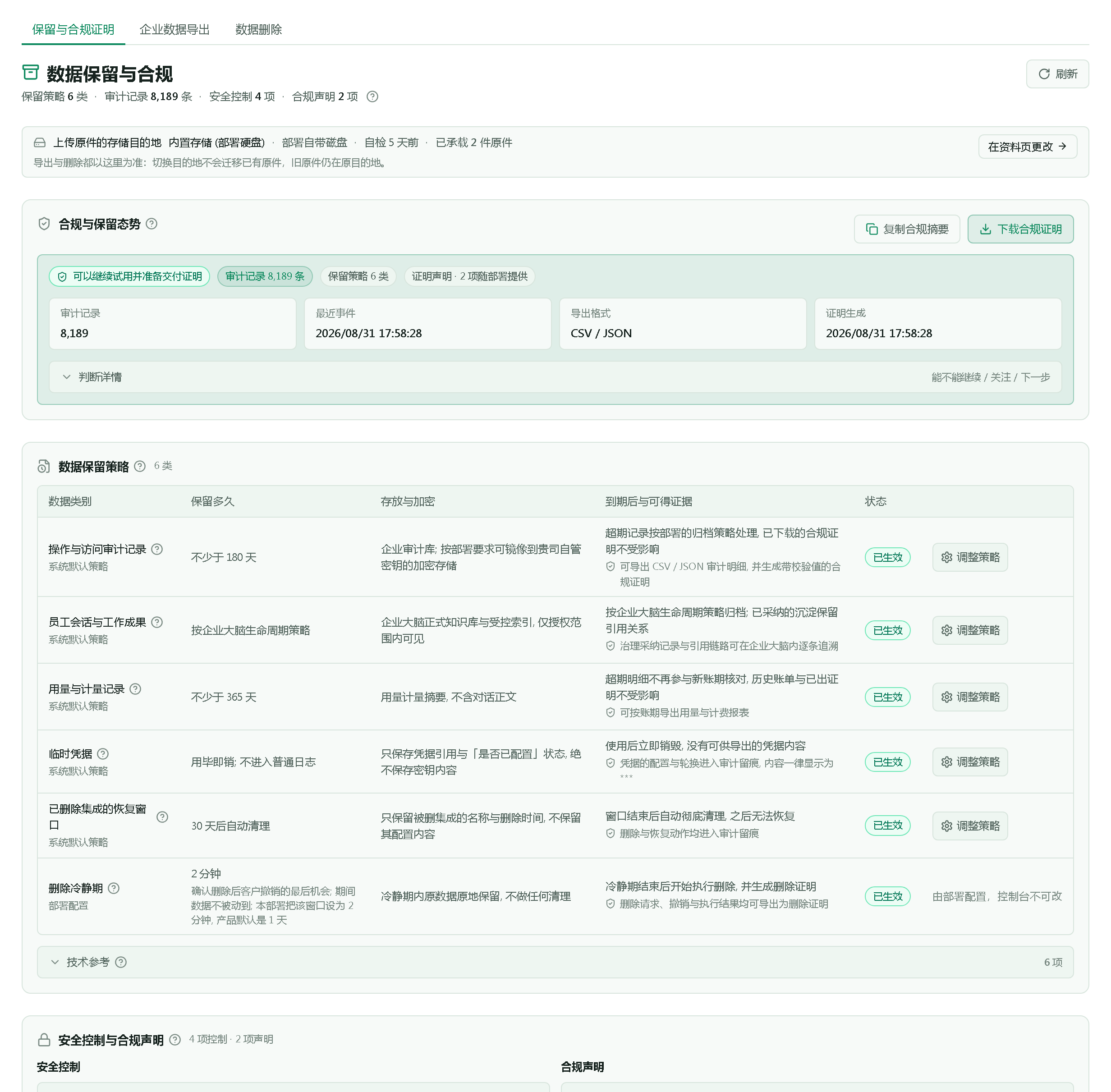This screenshot has height=1092, width=1111.
Task: Click help icon beside 删除冷静期
Action: coord(114,888)
